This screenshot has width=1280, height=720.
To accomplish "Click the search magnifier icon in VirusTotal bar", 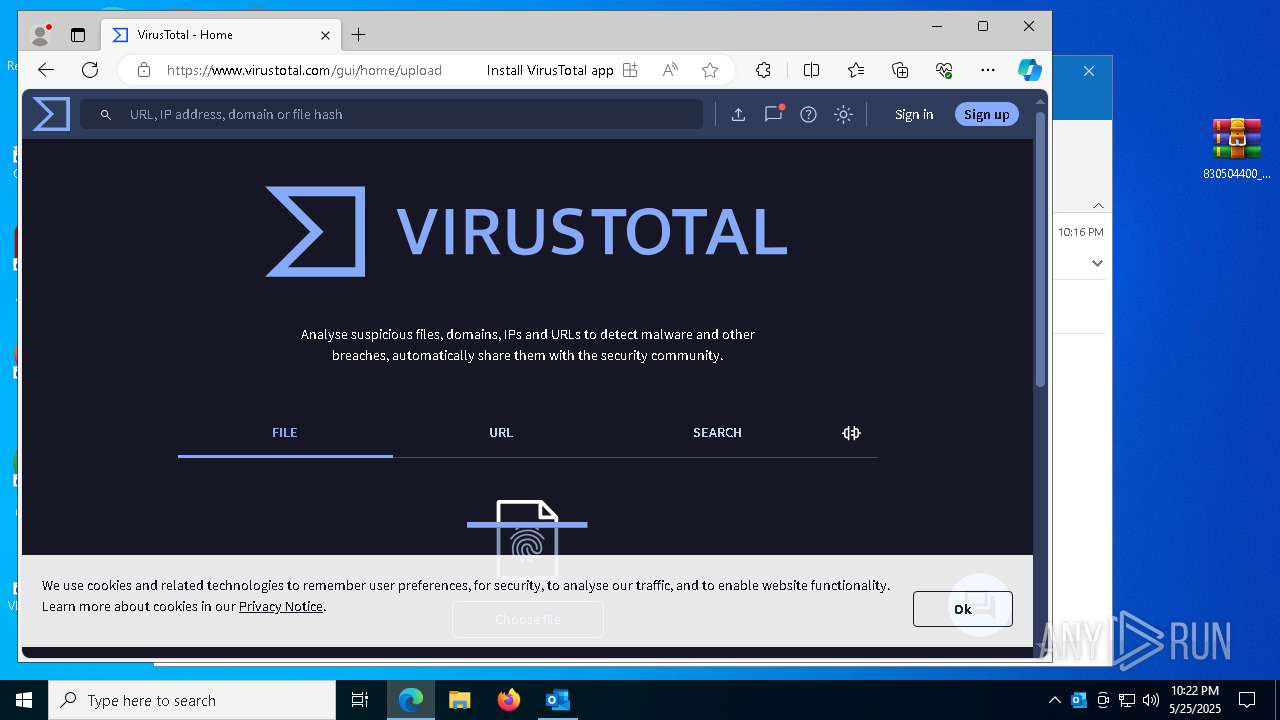I will 105,115.
